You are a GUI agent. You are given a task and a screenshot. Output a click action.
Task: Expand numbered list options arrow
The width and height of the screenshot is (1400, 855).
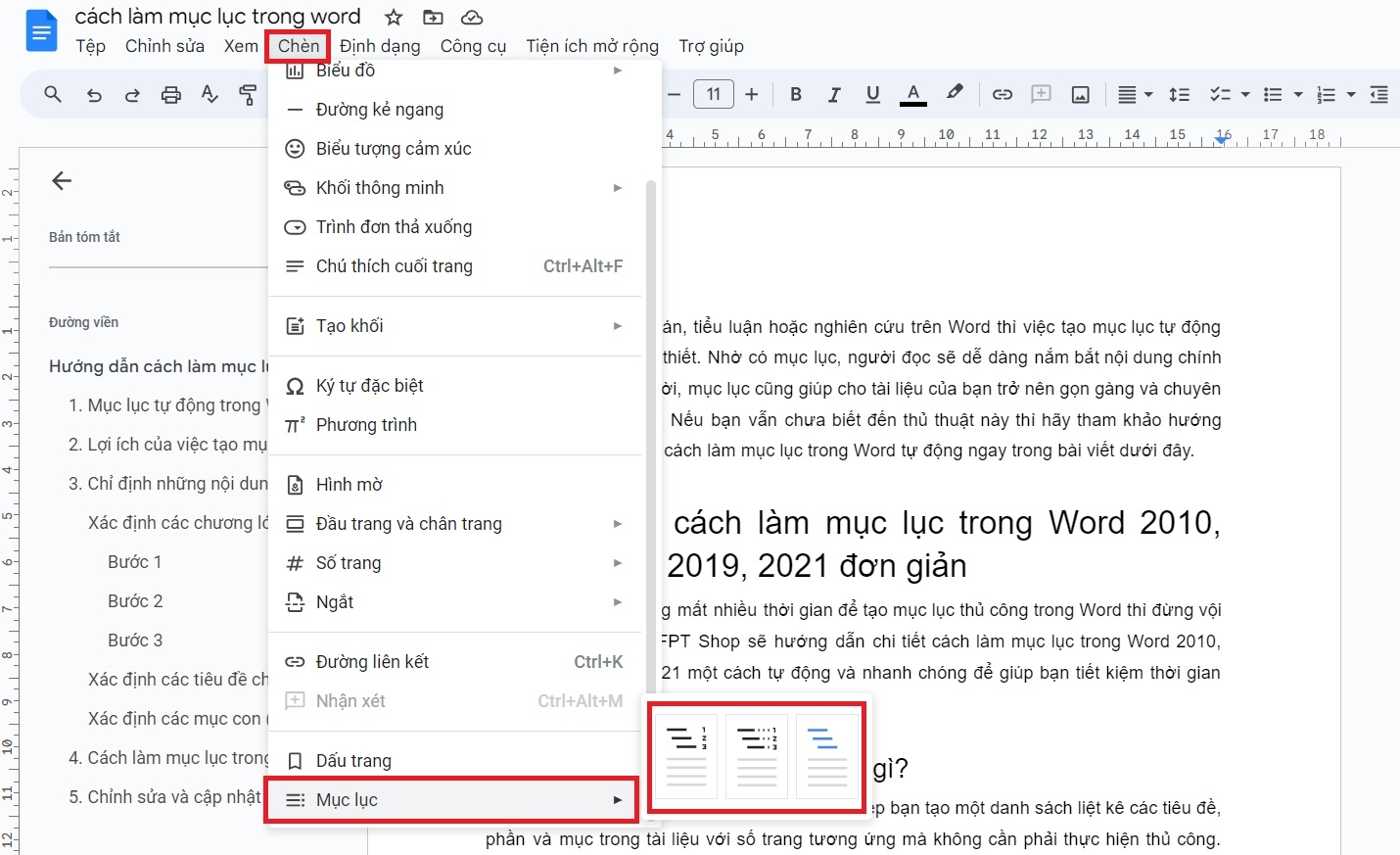pyautogui.click(x=1351, y=94)
